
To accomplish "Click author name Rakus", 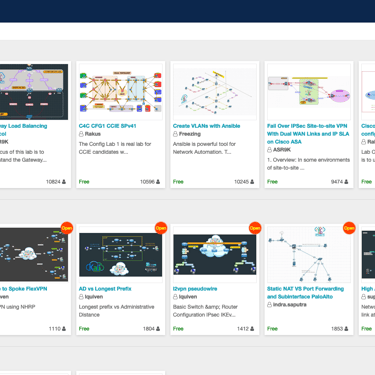I will tap(93, 134).
